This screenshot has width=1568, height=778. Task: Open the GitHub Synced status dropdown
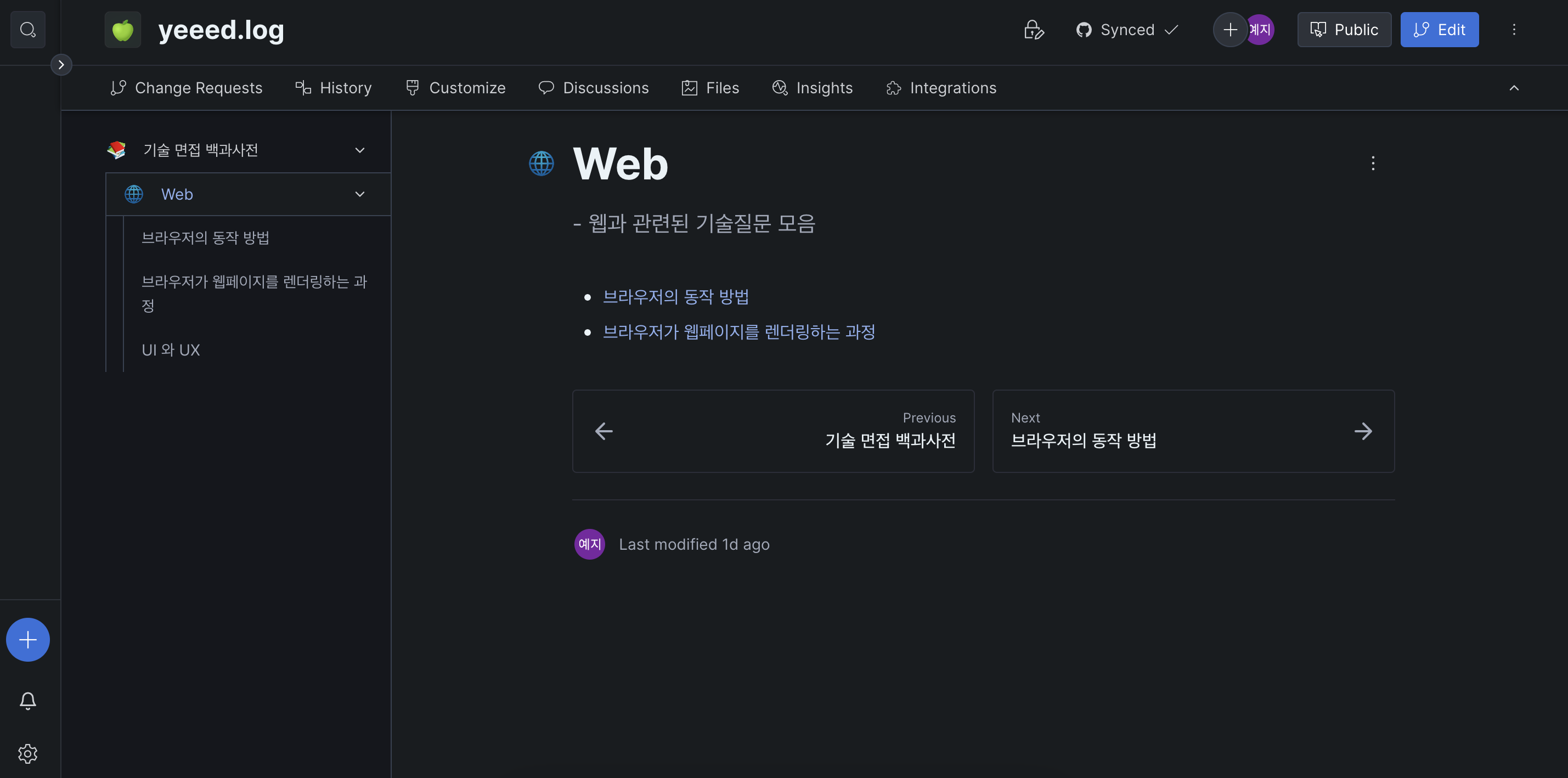1127,29
